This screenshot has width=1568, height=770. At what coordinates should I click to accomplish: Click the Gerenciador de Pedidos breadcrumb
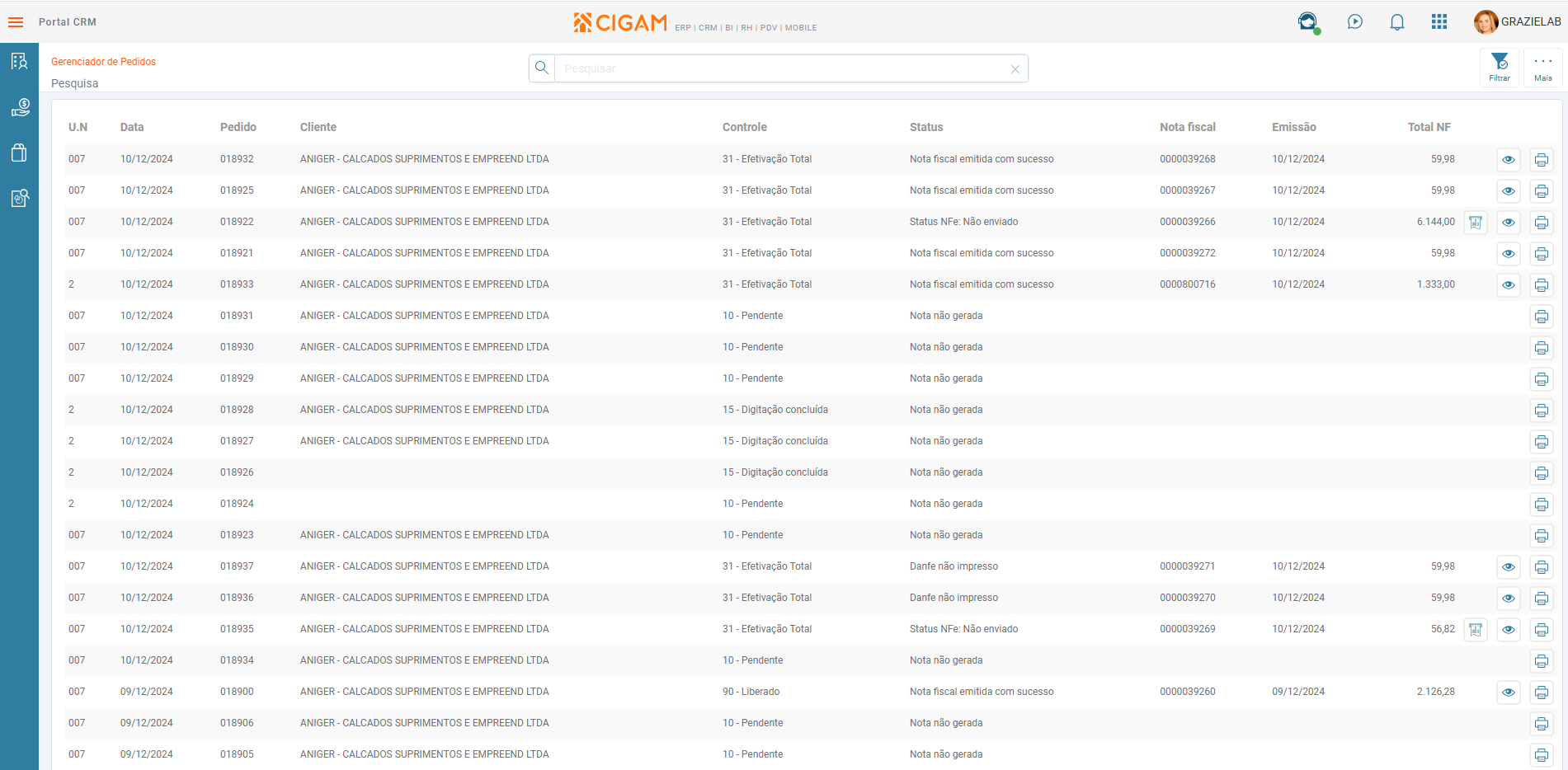[x=103, y=62]
